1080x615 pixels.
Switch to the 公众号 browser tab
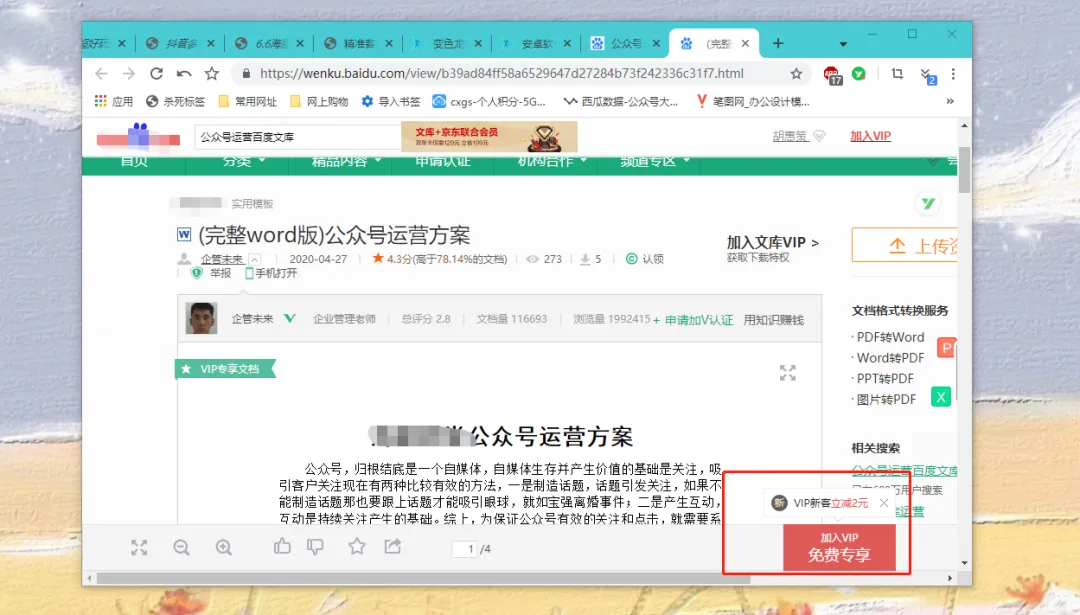click(625, 43)
